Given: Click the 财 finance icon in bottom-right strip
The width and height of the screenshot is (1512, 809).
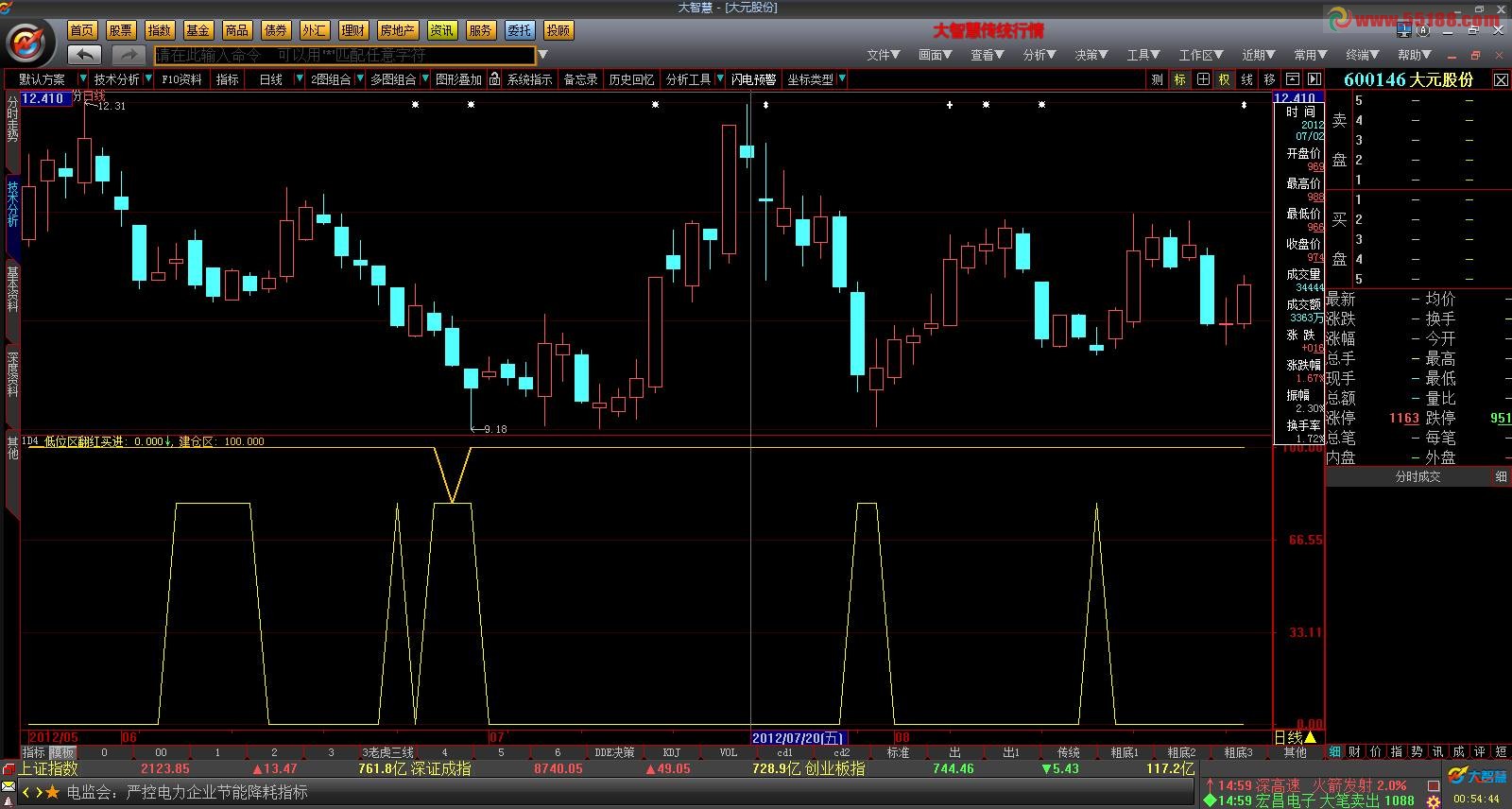Looking at the screenshot, I should click(x=1355, y=752).
